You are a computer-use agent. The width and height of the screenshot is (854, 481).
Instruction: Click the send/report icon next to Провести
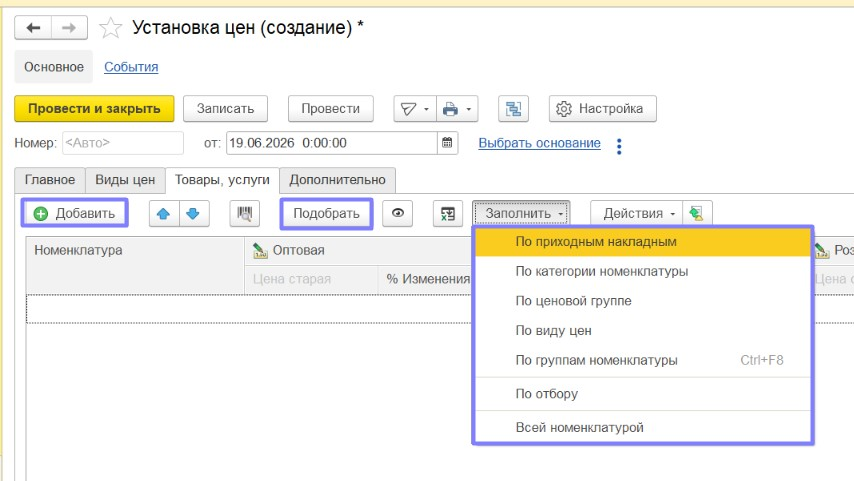408,109
